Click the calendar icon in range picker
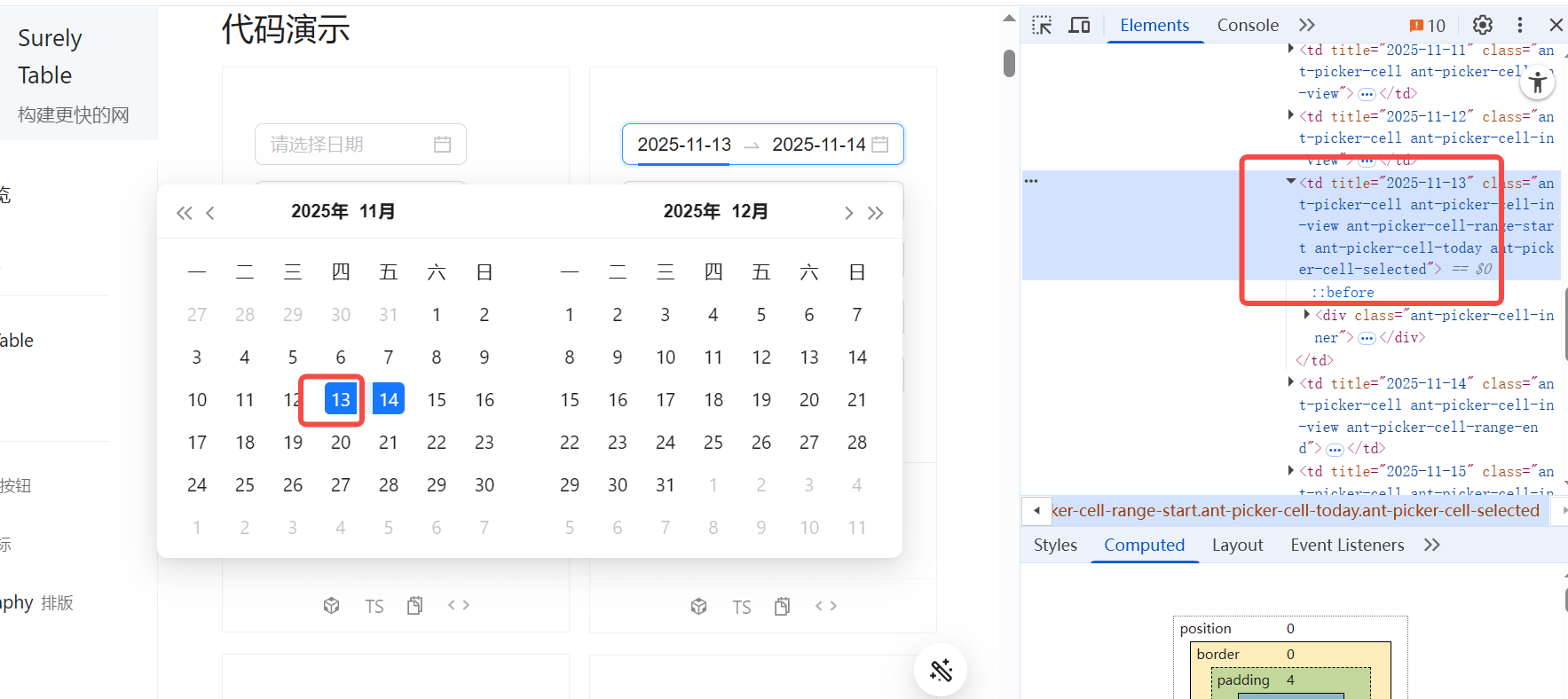 point(880,145)
